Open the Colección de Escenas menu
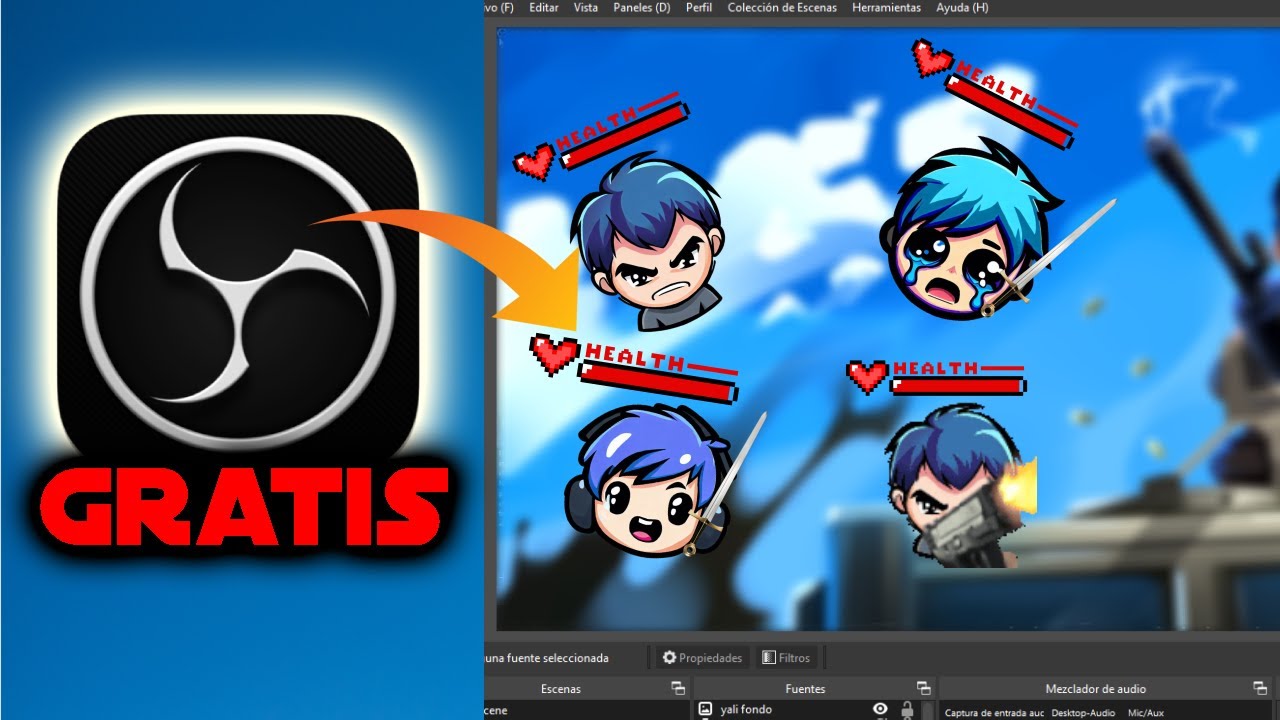Image resolution: width=1280 pixels, height=720 pixels. [783, 7]
